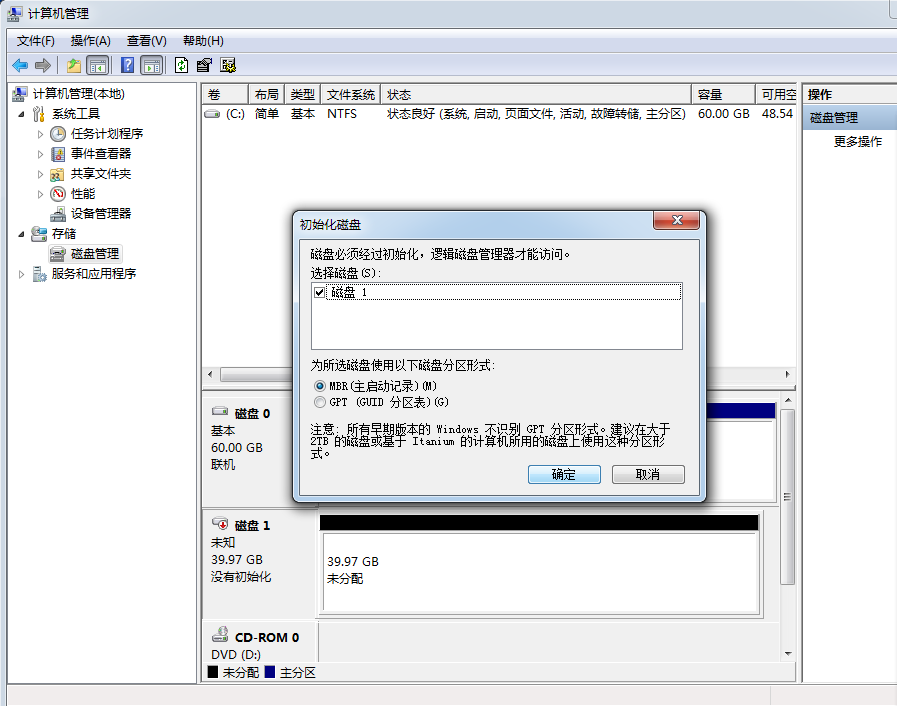
Task: Collapse the 存储 tree node
Action: point(22,233)
